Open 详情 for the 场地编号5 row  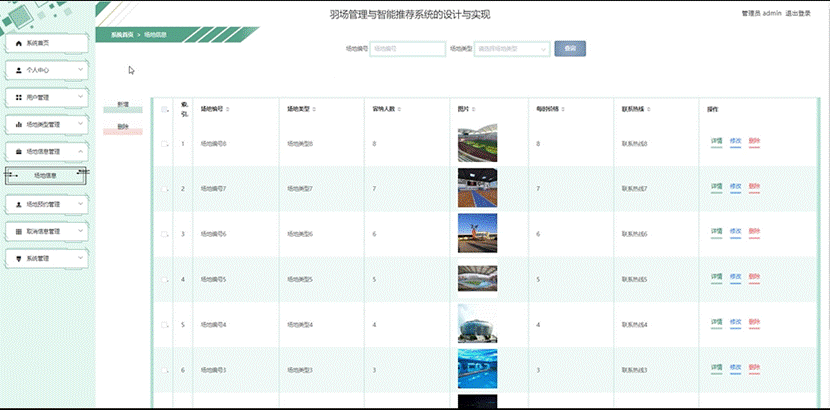point(716,277)
